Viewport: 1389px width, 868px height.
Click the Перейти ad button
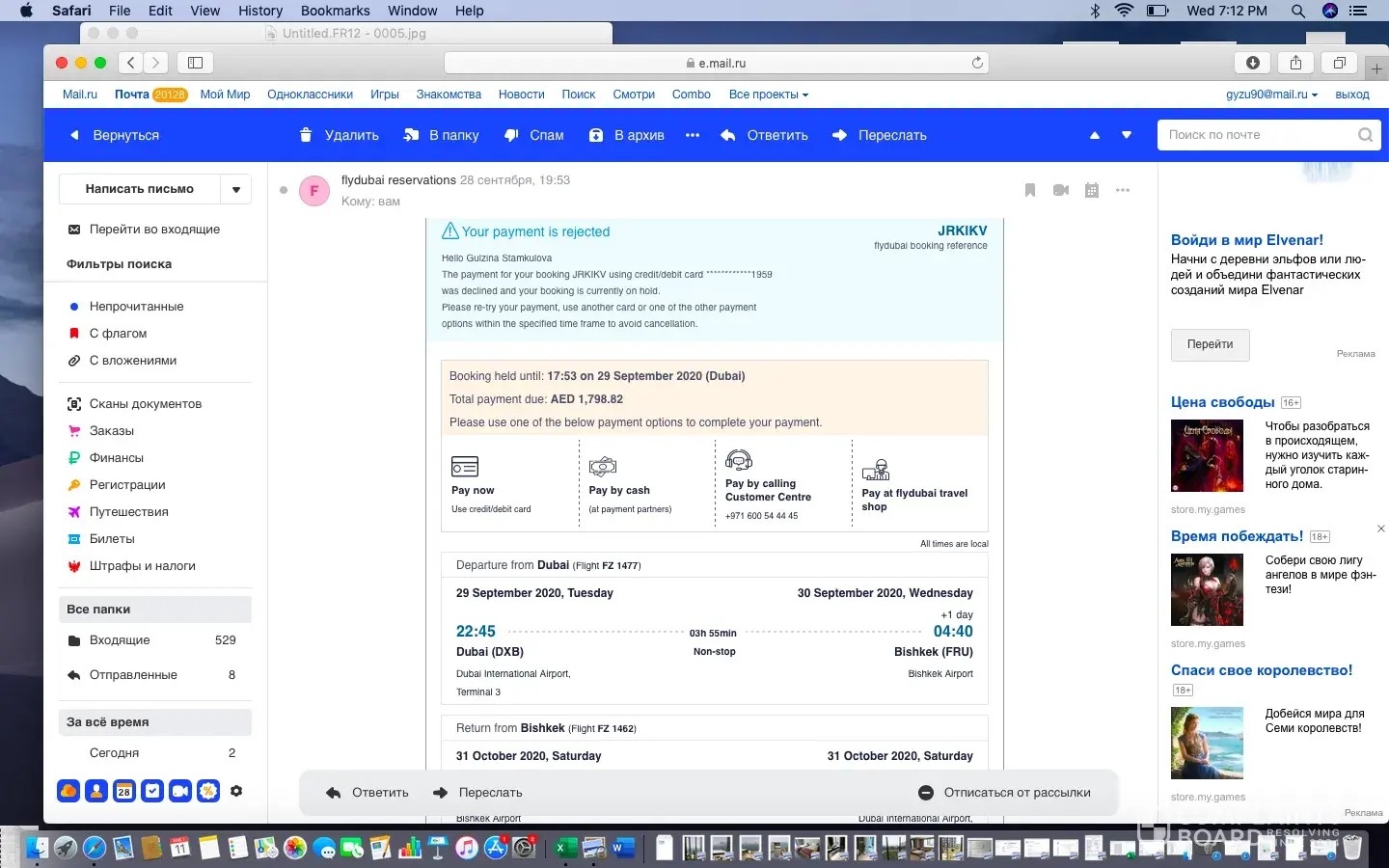1210,344
